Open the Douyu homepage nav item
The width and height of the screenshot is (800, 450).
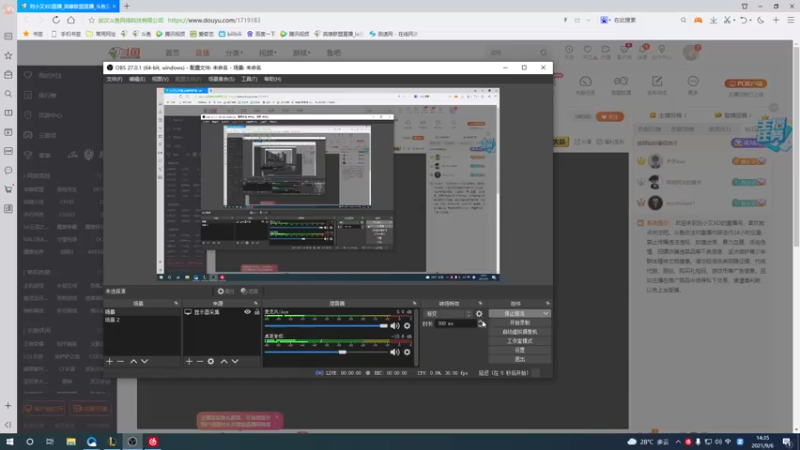pos(172,53)
